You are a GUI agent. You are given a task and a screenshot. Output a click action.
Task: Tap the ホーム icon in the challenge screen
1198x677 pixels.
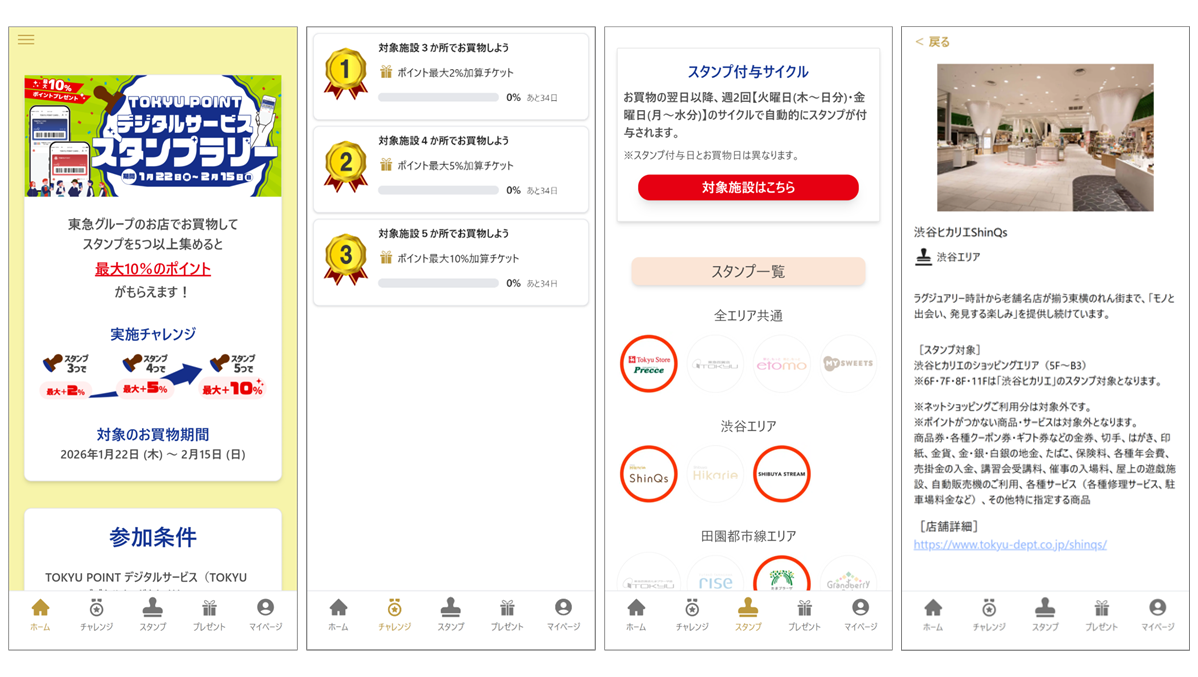[338, 607]
